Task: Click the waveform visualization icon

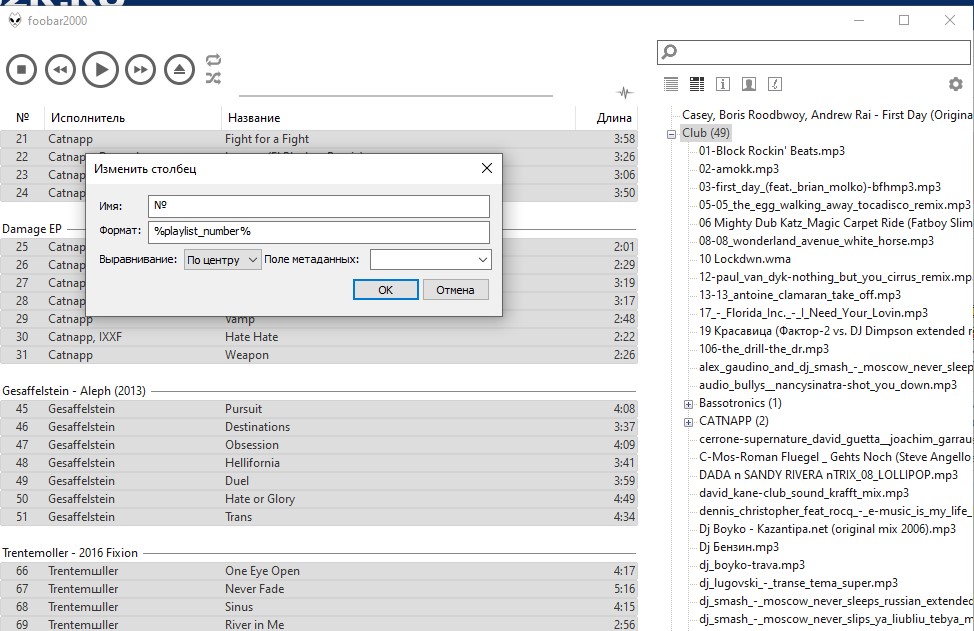Action: [x=626, y=93]
